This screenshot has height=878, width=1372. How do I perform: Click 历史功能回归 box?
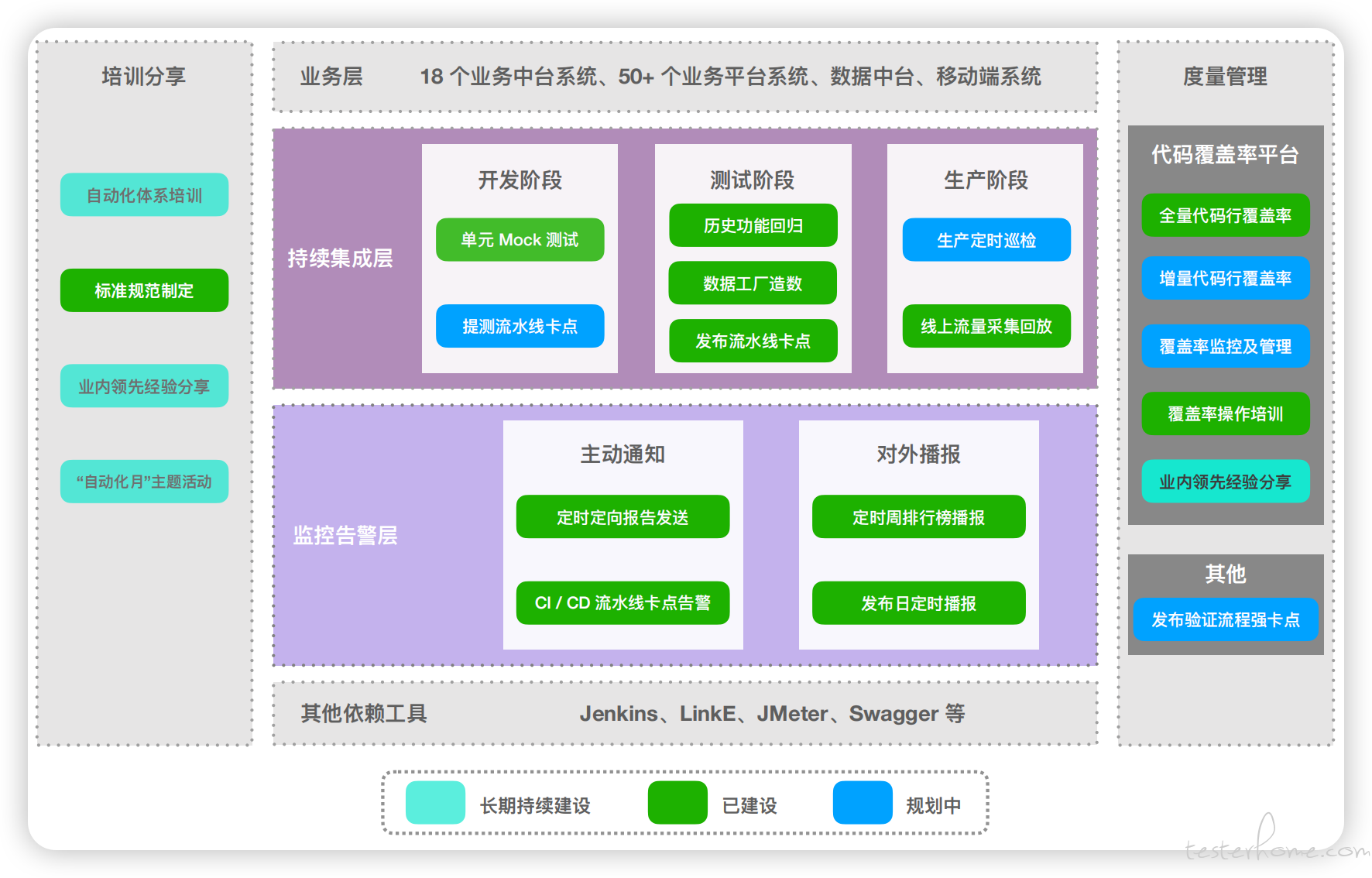coord(753,225)
